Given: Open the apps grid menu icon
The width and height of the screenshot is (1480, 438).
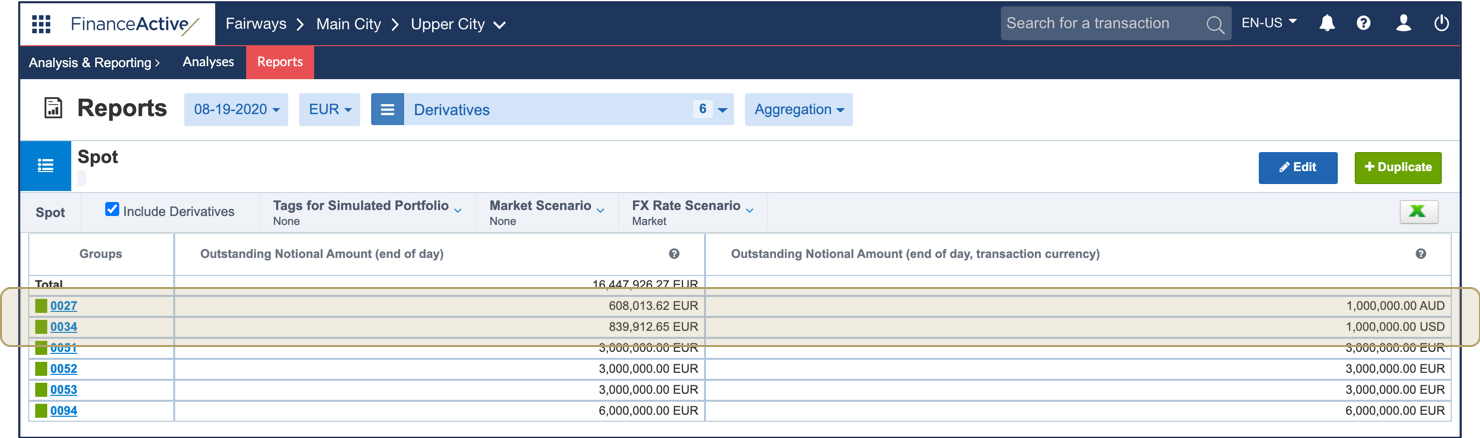Looking at the screenshot, I should (41, 24).
